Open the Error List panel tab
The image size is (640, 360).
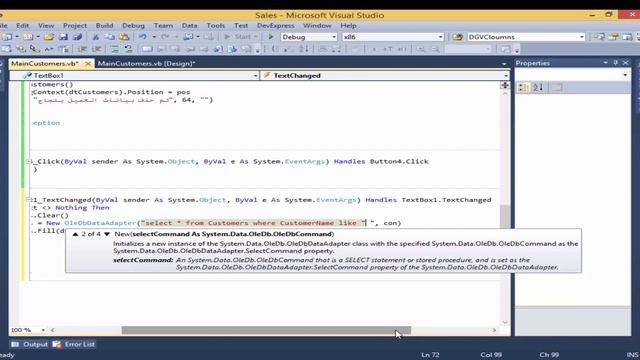tap(74, 344)
